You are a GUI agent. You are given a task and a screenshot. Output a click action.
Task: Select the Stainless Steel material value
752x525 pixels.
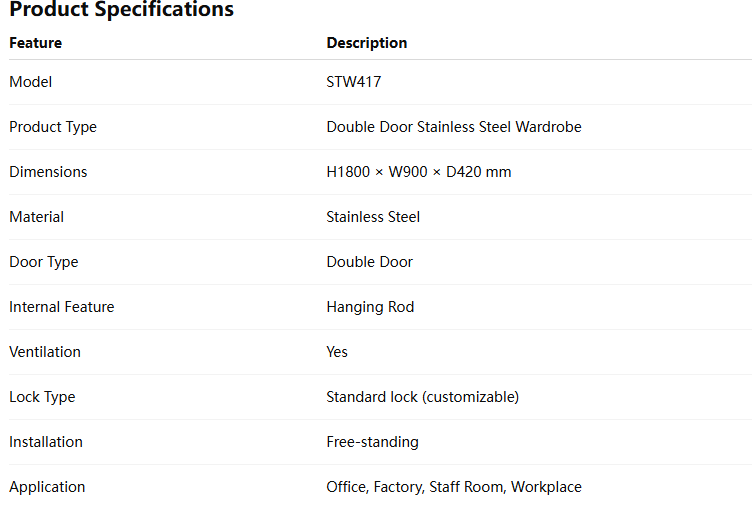(x=373, y=217)
